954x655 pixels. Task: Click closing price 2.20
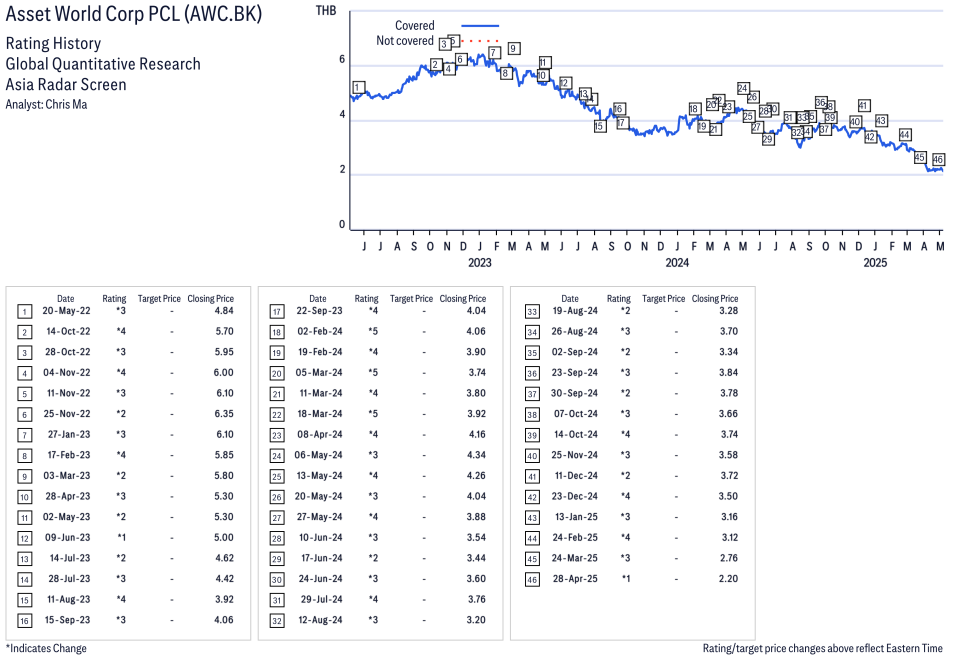click(728, 578)
